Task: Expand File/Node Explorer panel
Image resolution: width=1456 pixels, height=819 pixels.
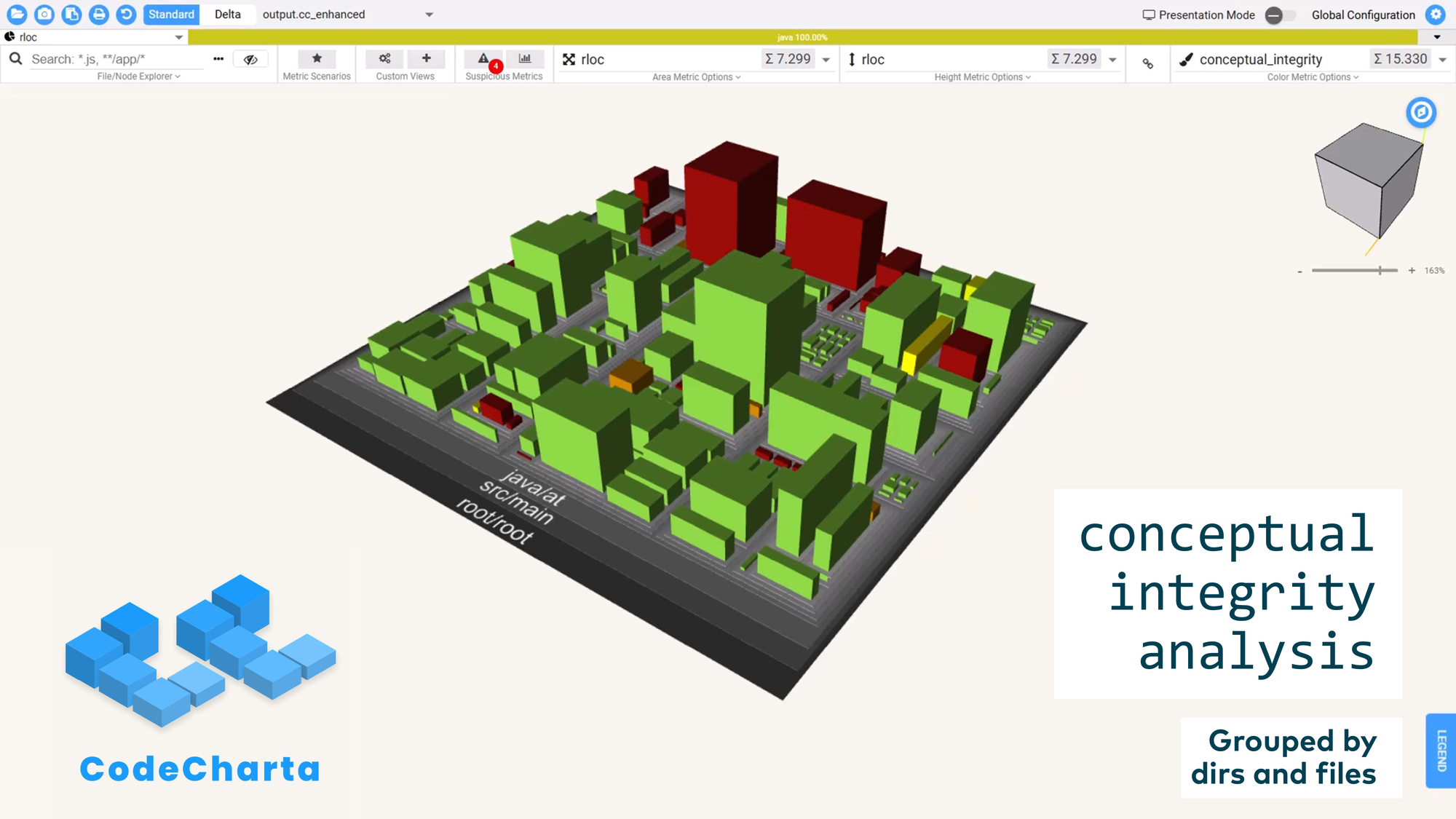Action: pos(138,76)
